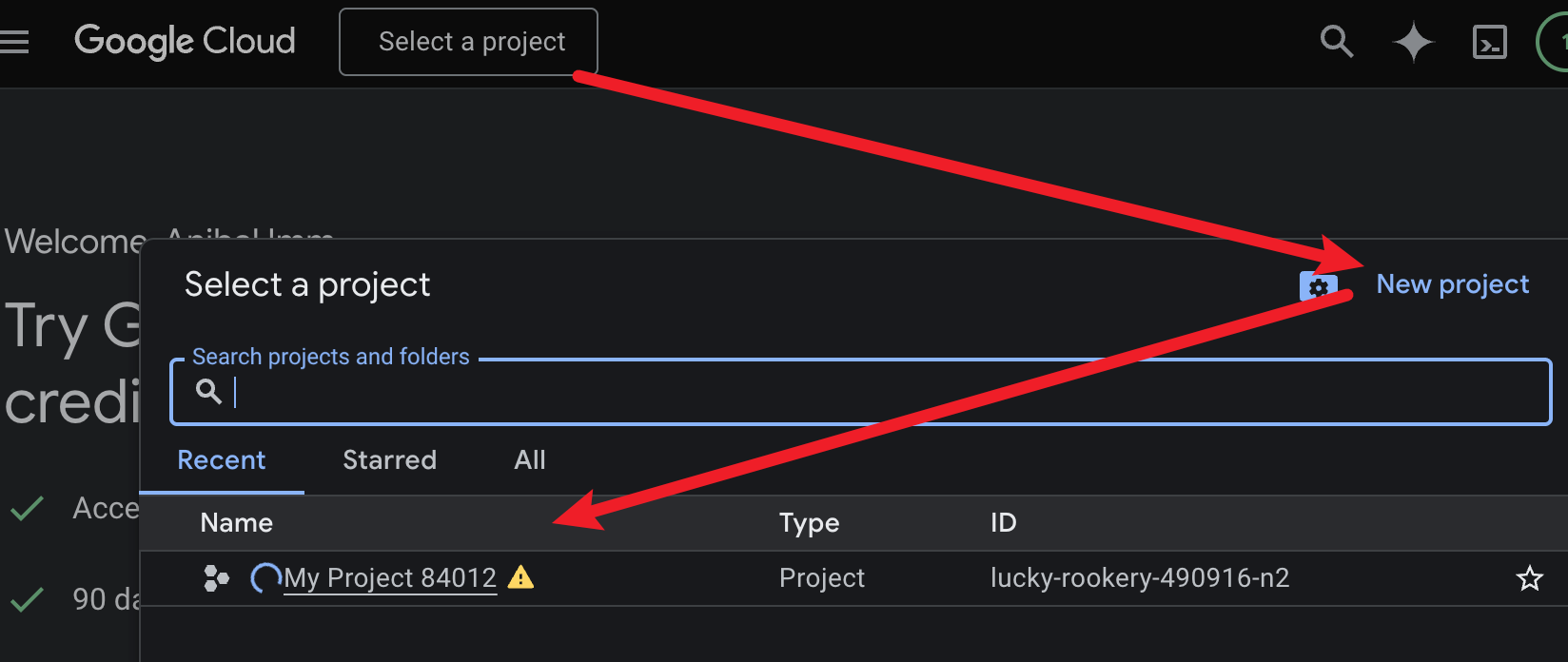Image resolution: width=1568 pixels, height=662 pixels.
Task: Open the manage resources folder-gear icon
Action: click(x=1318, y=285)
